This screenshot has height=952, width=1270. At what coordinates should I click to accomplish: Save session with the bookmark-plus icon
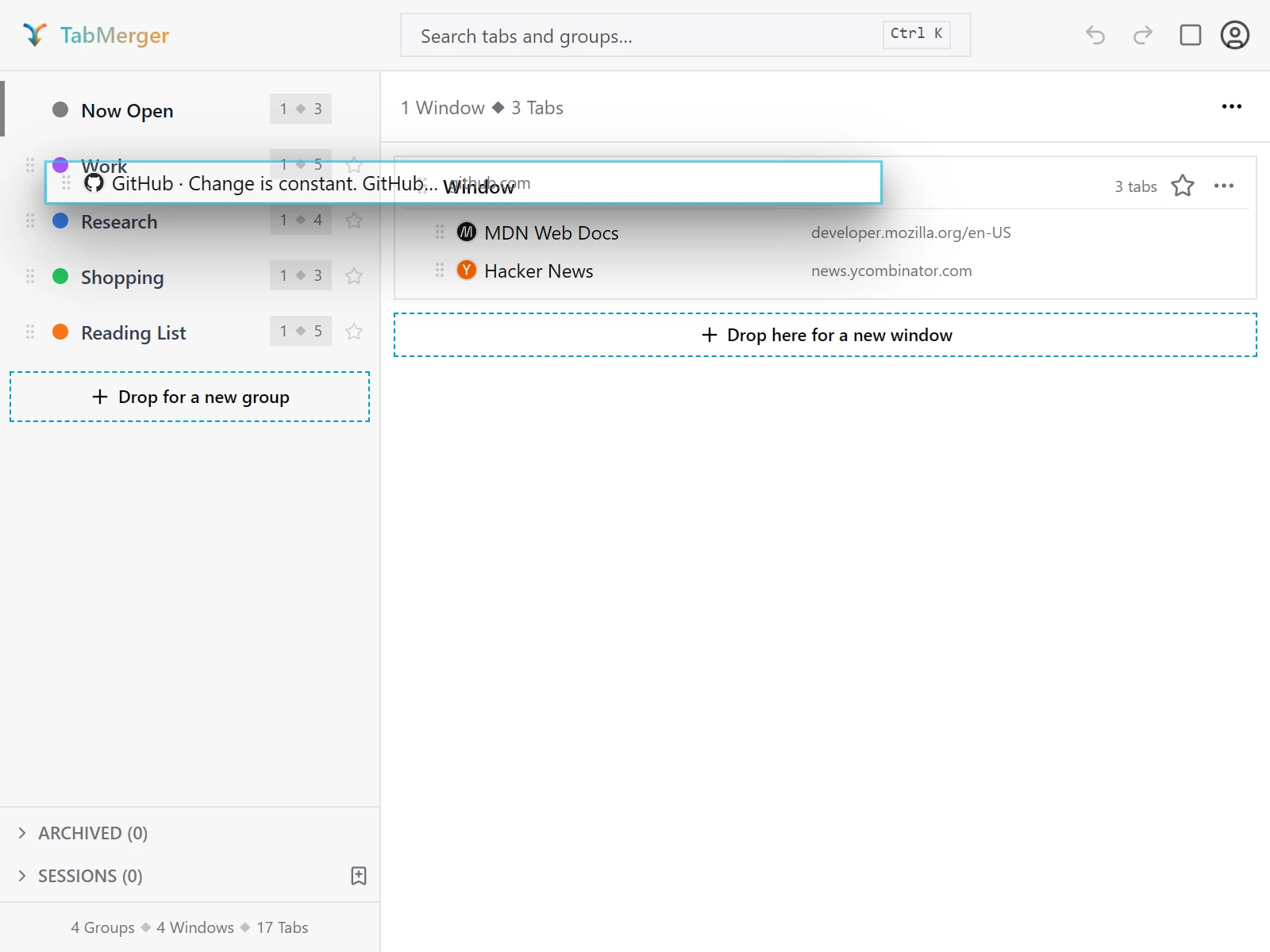click(x=359, y=876)
